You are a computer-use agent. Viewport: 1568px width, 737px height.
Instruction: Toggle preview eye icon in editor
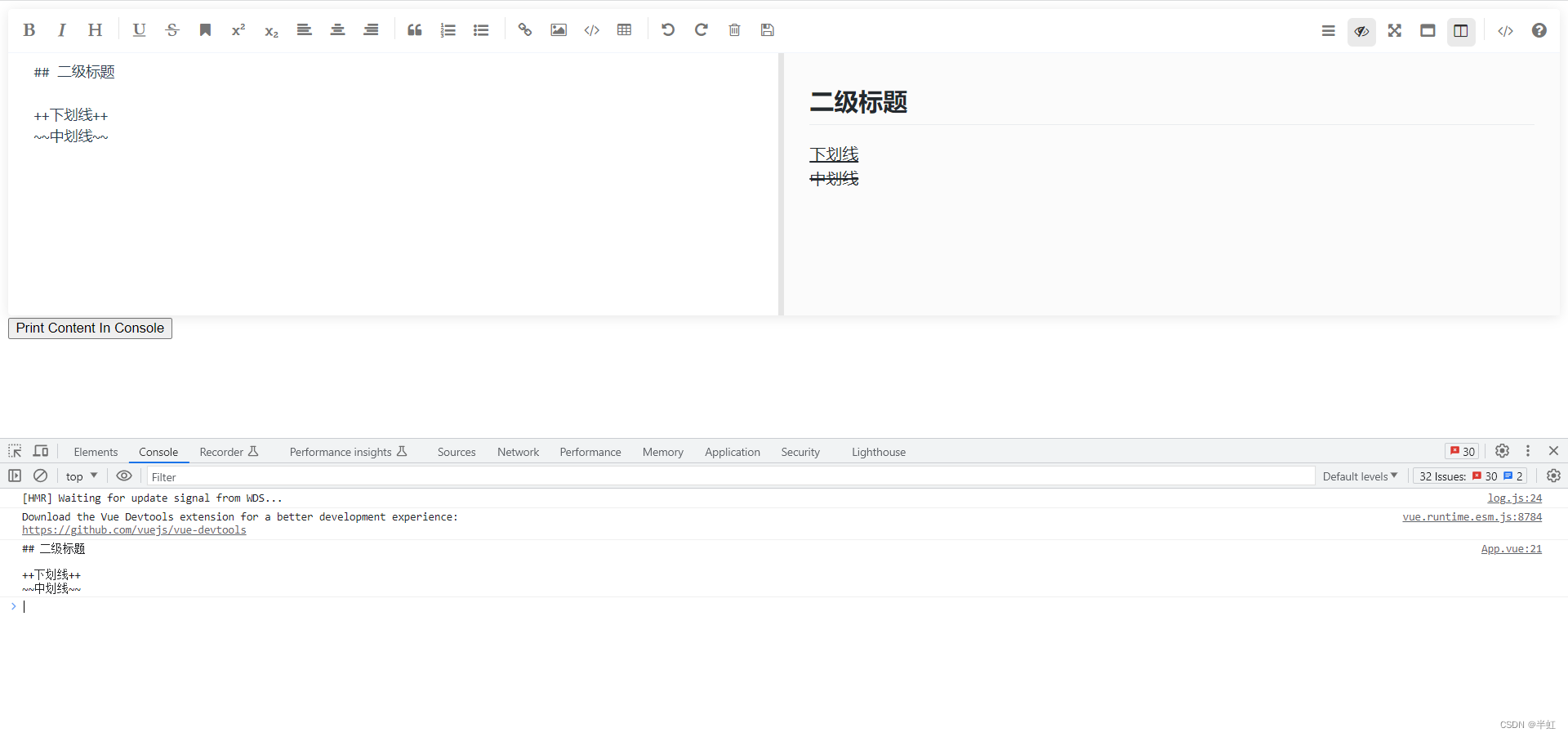[x=1361, y=31]
